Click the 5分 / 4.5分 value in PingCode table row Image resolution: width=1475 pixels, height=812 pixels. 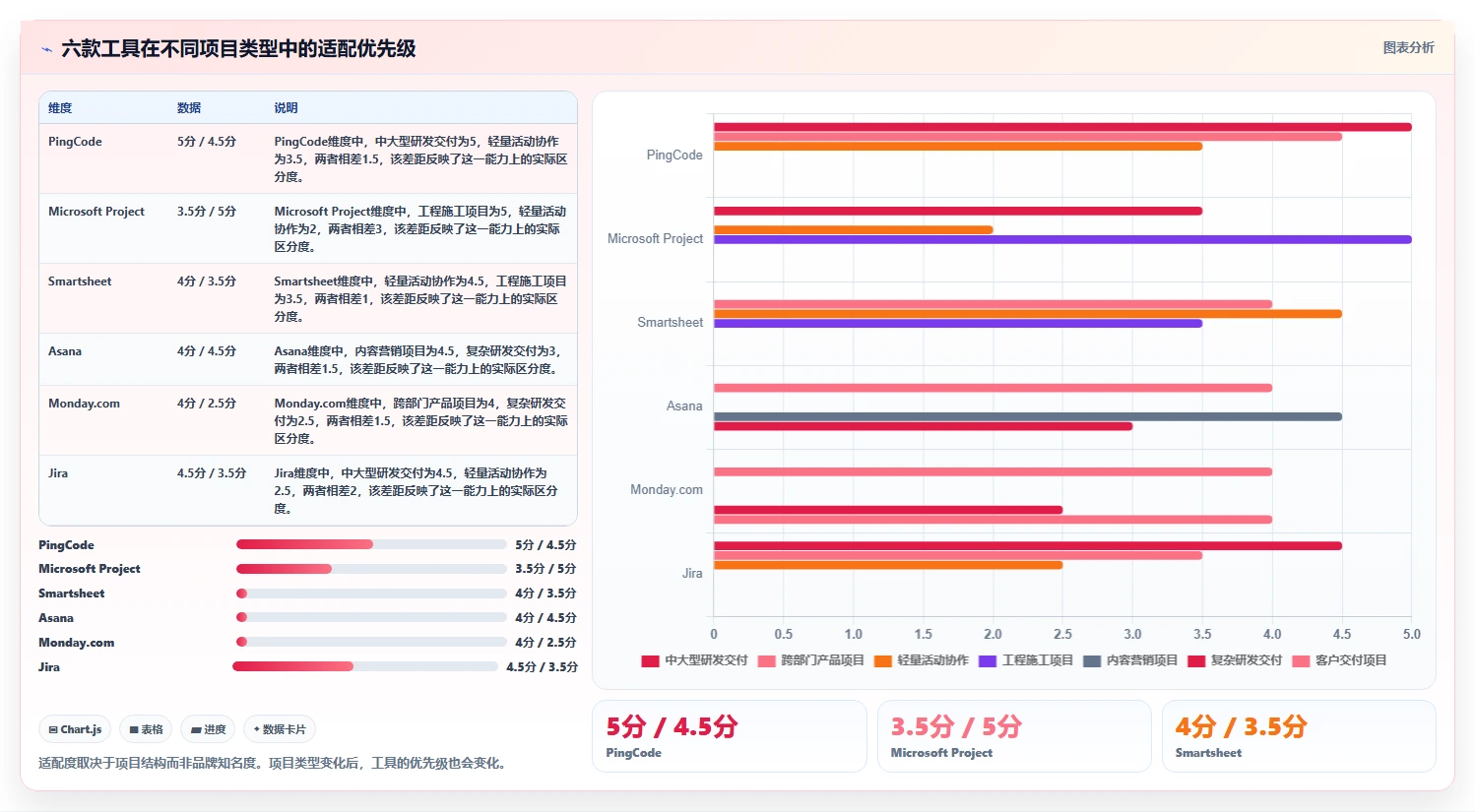click(207, 142)
